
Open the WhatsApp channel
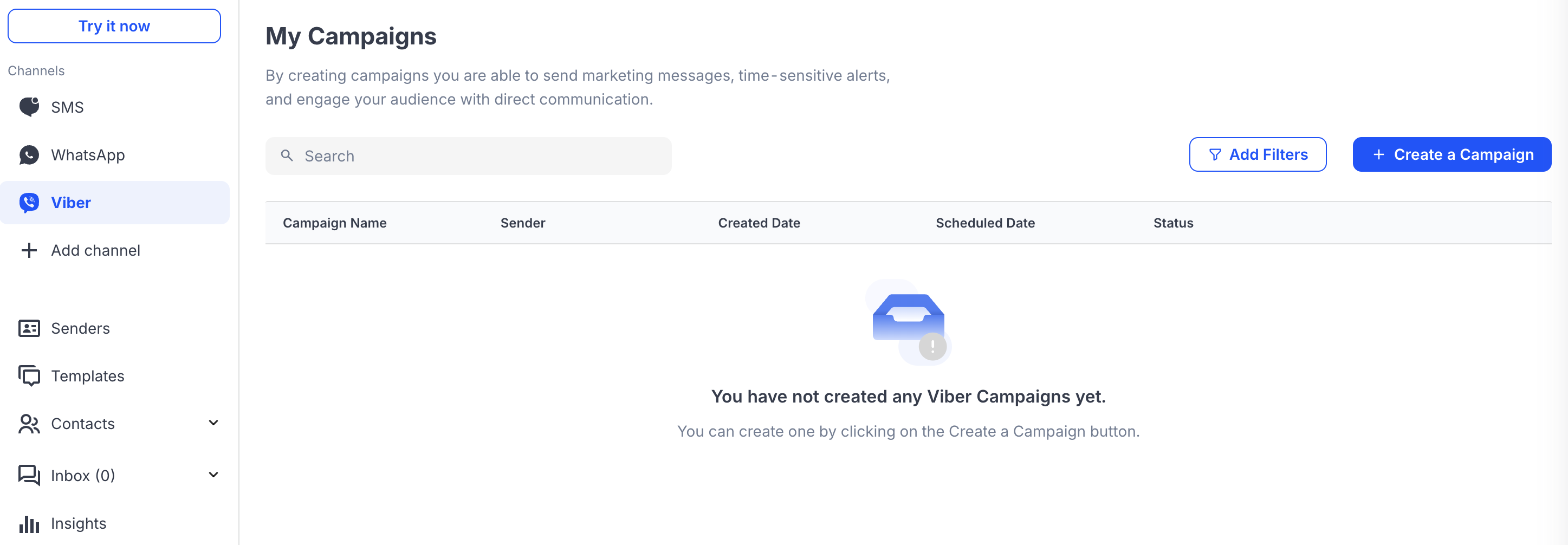(88, 155)
